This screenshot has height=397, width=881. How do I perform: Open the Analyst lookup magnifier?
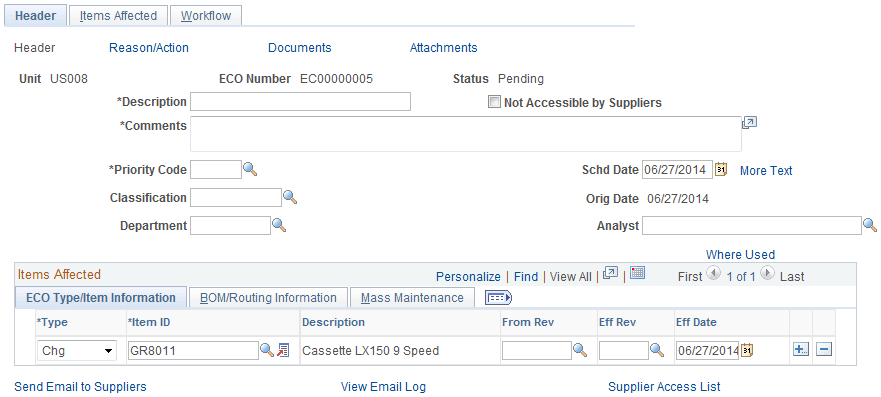pos(870,225)
